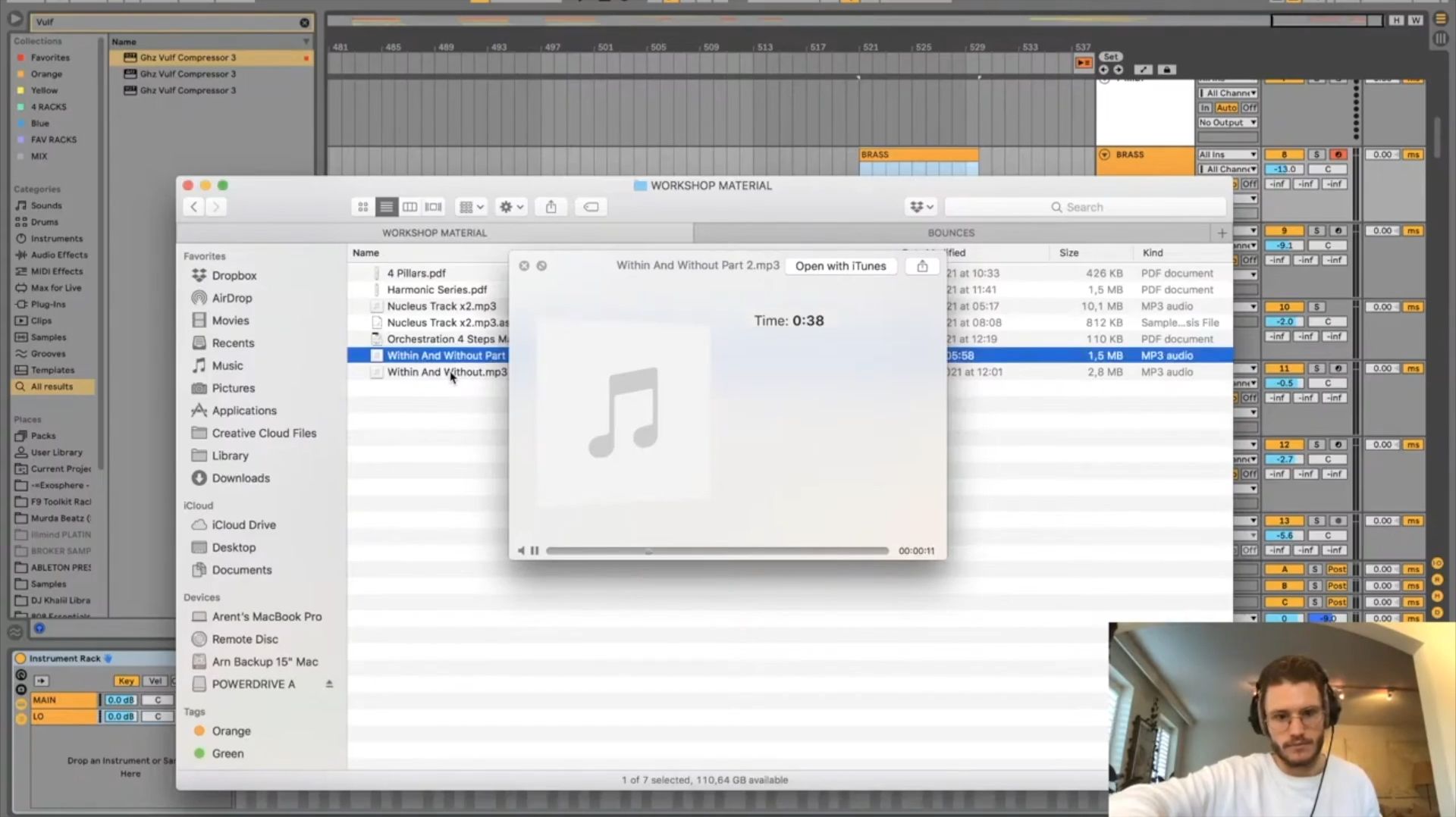The width and height of the screenshot is (1456, 817).
Task: Solo the BRASS track number 8
Action: tap(1316, 155)
